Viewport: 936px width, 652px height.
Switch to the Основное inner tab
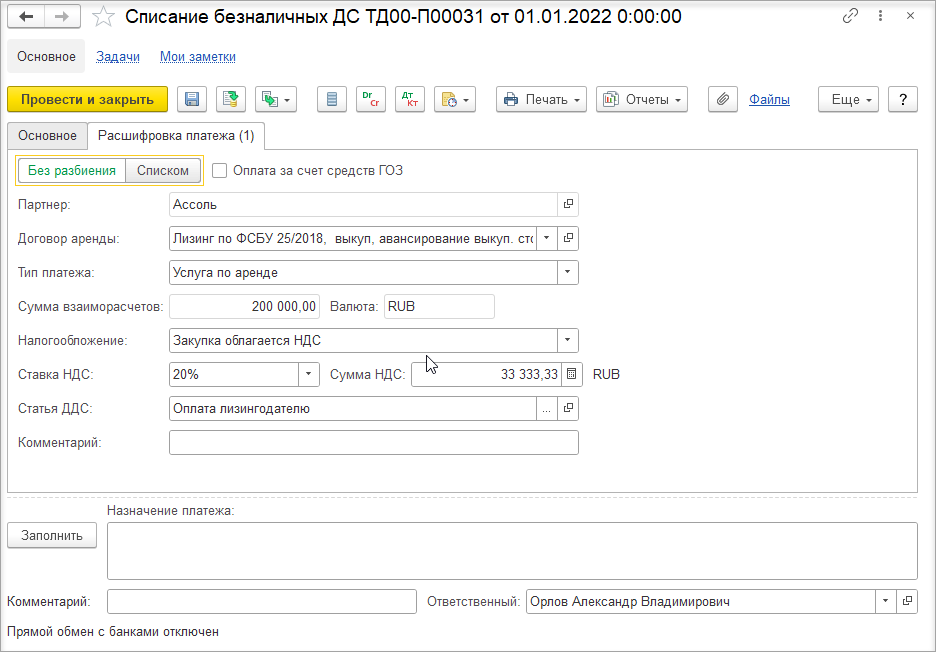(47, 136)
